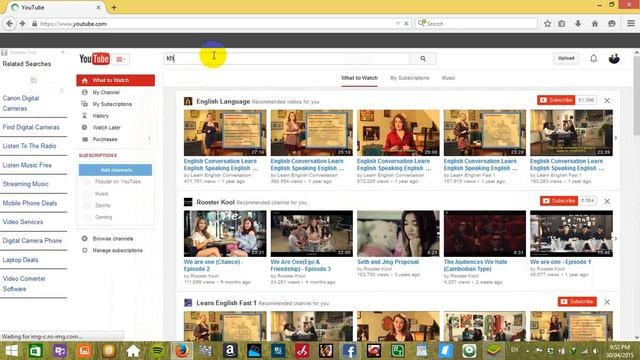This screenshot has height=360, width=640.
Task: Switch to the What to Watch tab
Action: tap(359, 78)
